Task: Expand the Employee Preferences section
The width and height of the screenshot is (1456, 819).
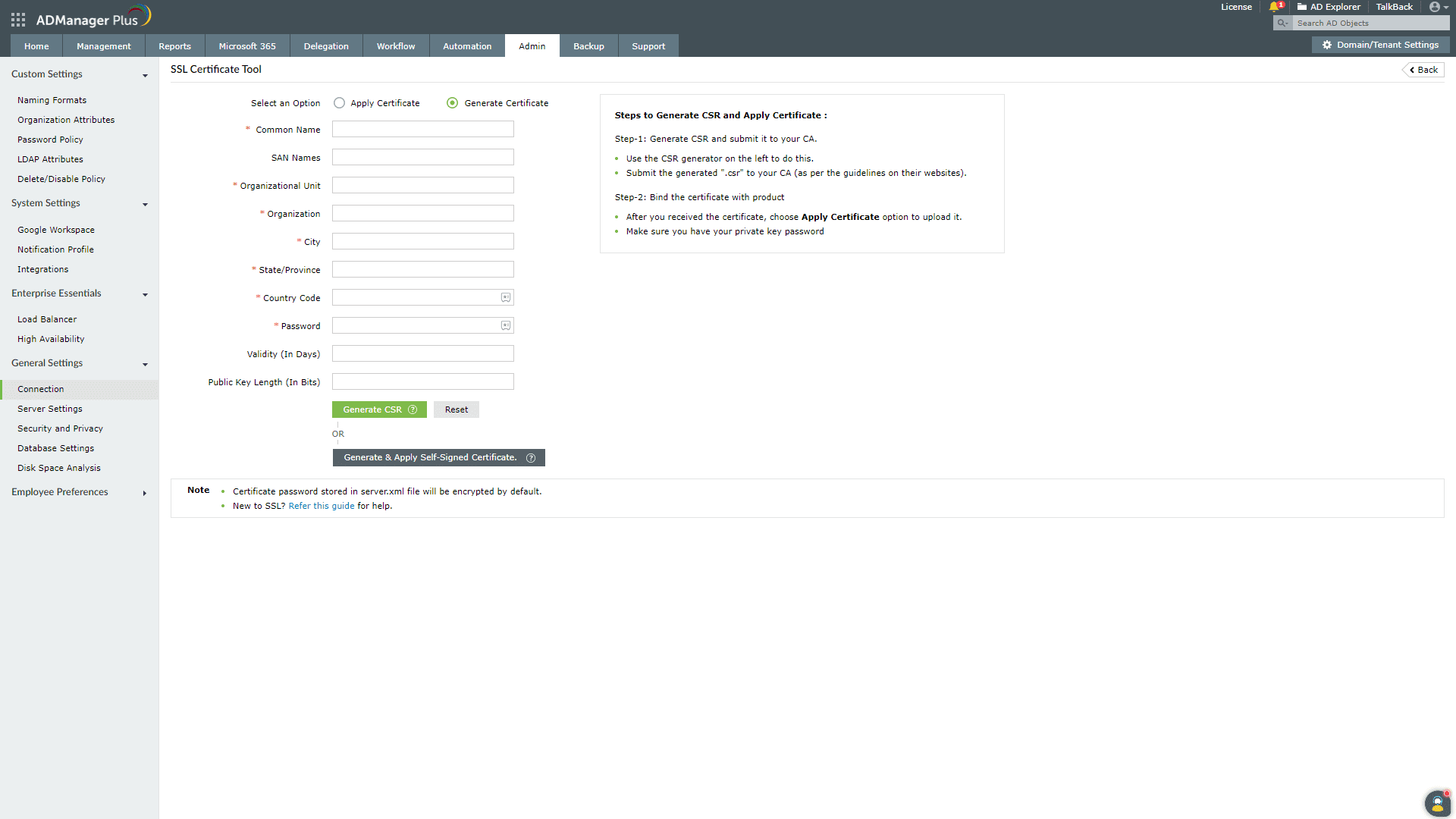Action: pos(145,493)
